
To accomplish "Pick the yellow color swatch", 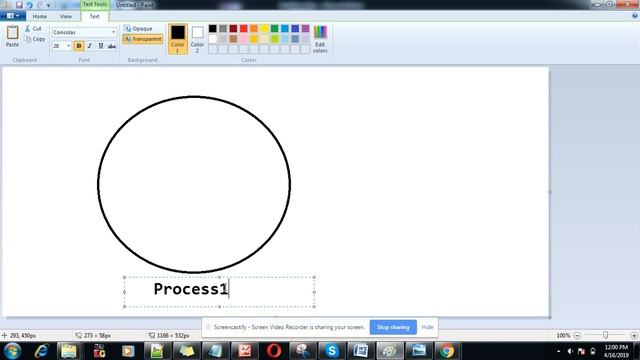I will [x=264, y=29].
